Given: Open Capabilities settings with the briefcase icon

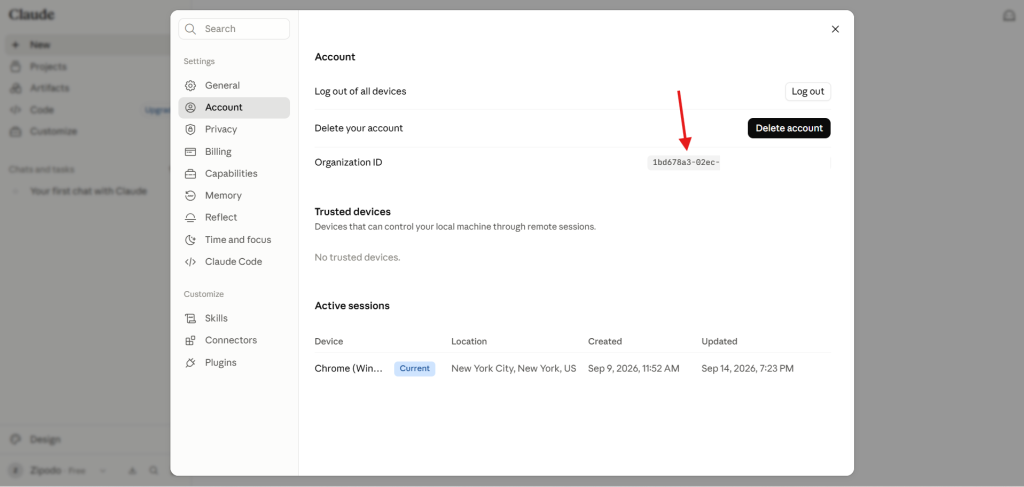Looking at the screenshot, I should click(x=234, y=174).
